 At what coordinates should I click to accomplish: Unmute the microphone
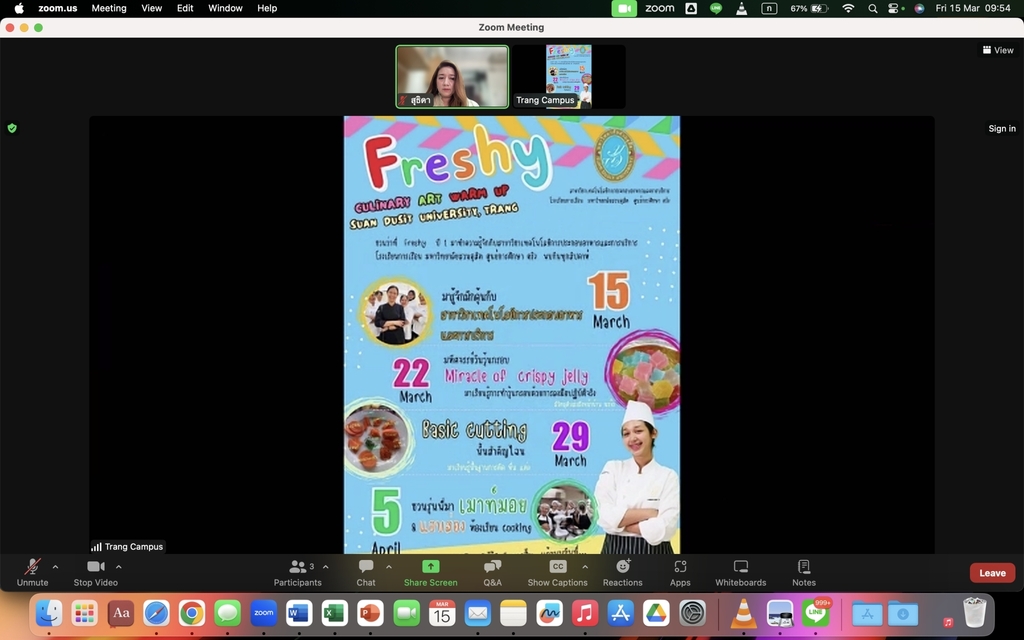tap(32, 572)
